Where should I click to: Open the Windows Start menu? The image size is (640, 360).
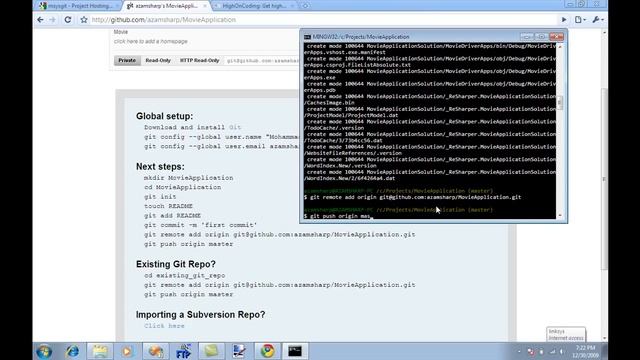tap(44, 351)
